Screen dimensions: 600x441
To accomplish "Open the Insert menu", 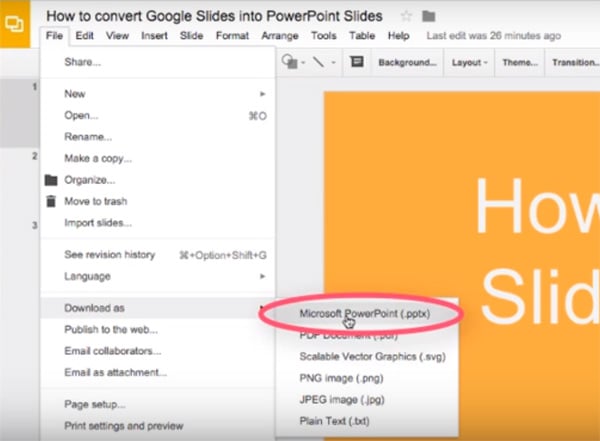I will click(x=154, y=36).
